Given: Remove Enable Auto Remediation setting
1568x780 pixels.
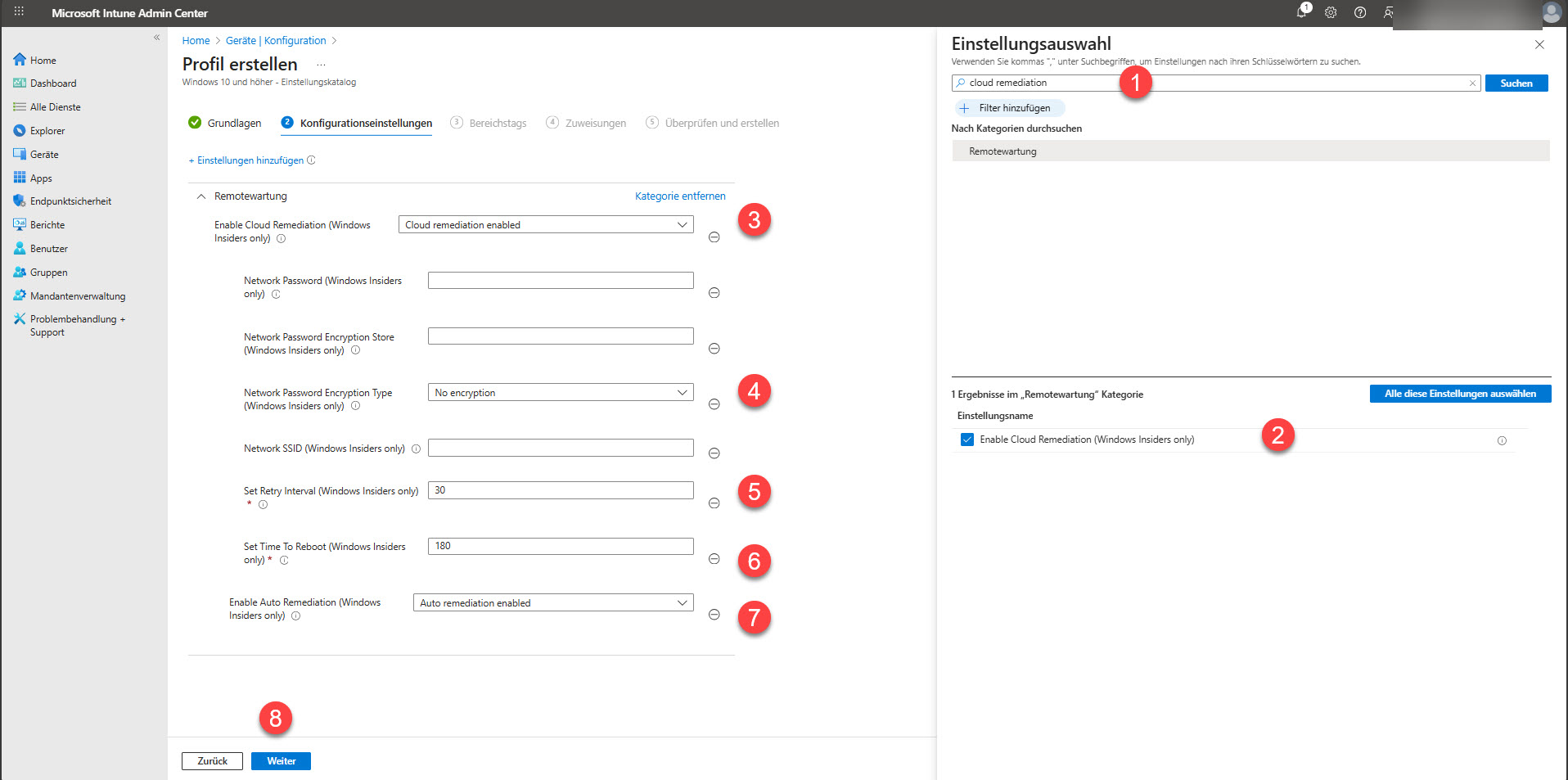Looking at the screenshot, I should click(x=714, y=615).
